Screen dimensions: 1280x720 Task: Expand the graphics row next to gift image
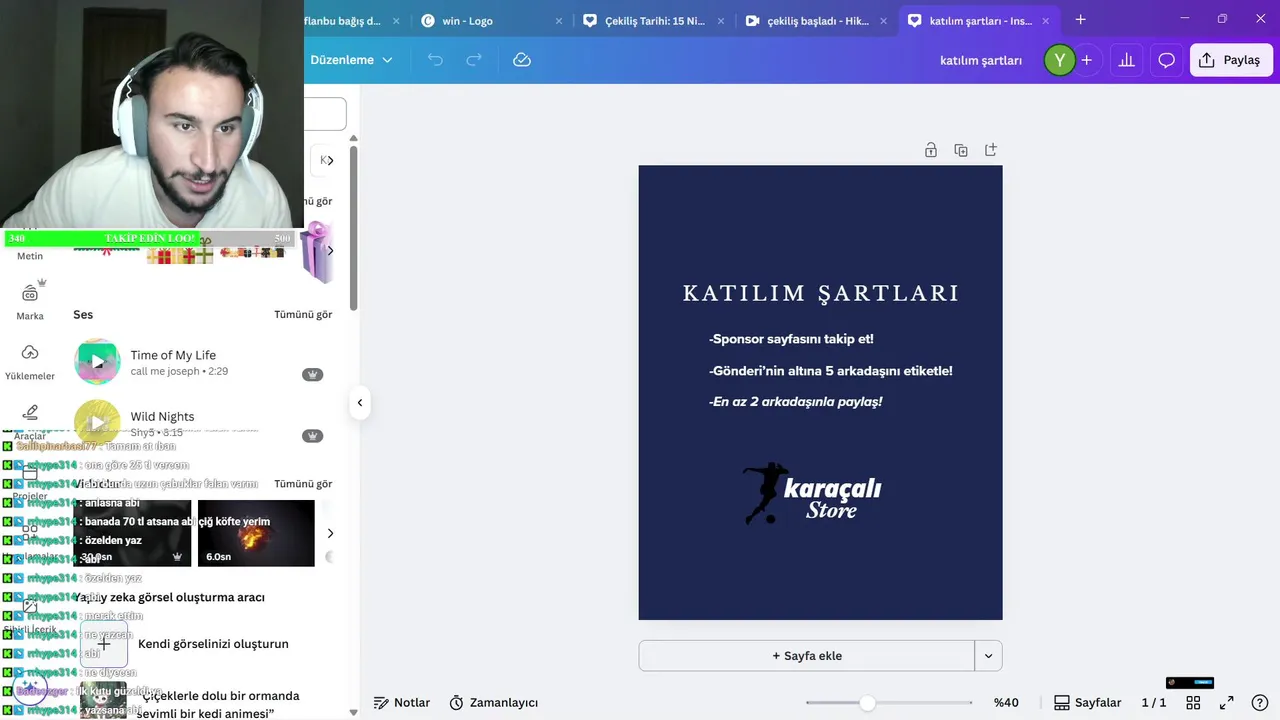coord(330,250)
